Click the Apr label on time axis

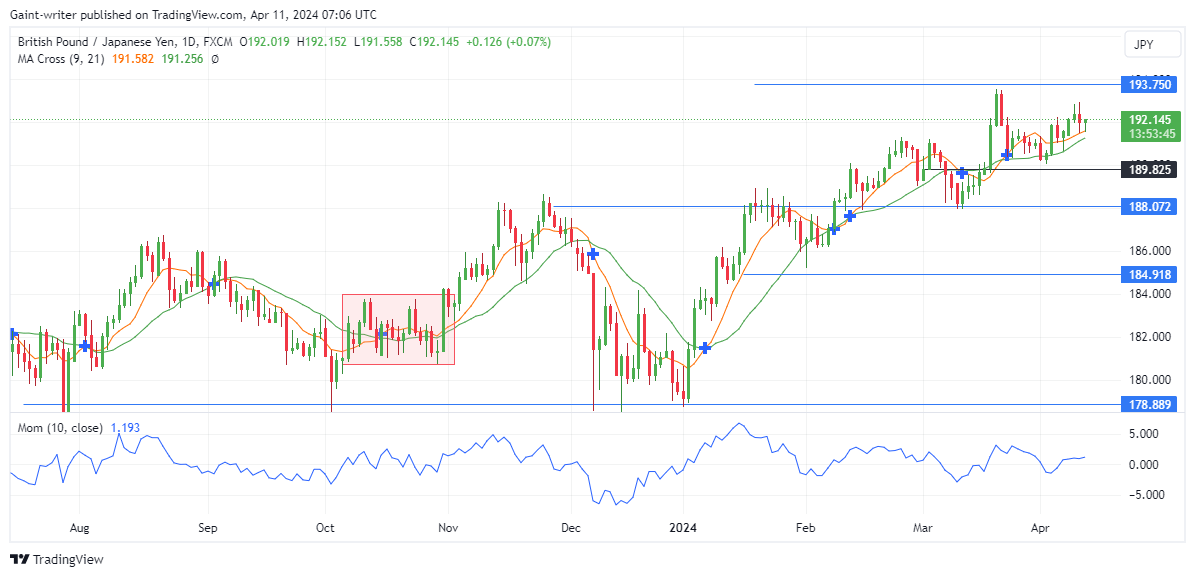coord(1040,527)
